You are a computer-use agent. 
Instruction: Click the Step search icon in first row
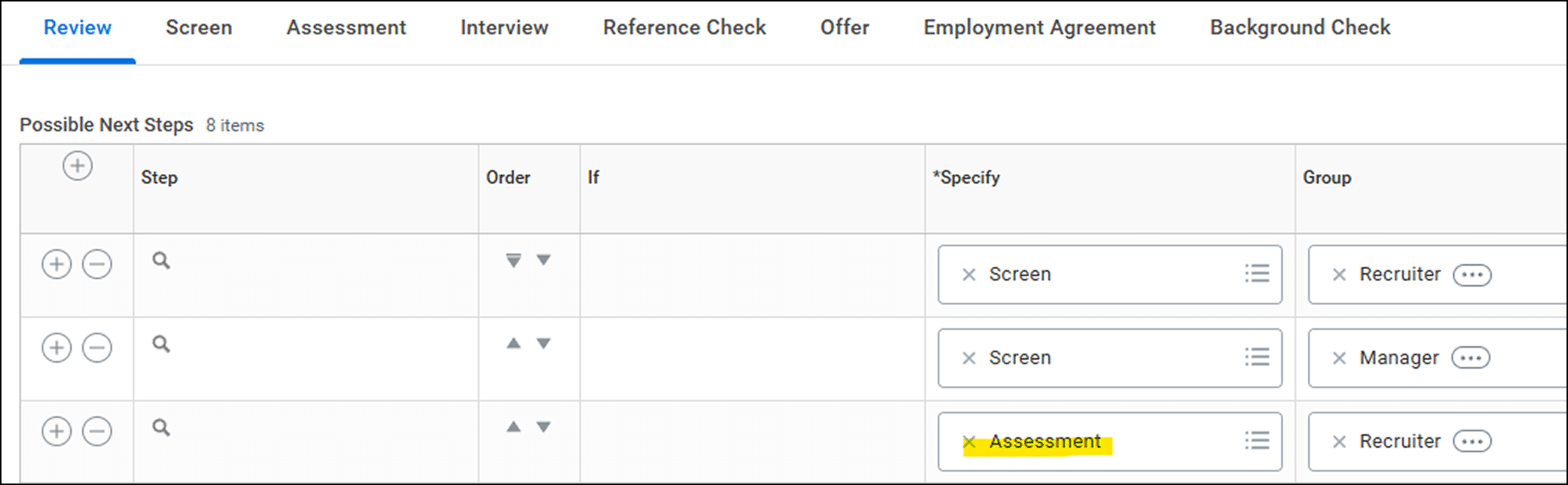(161, 260)
